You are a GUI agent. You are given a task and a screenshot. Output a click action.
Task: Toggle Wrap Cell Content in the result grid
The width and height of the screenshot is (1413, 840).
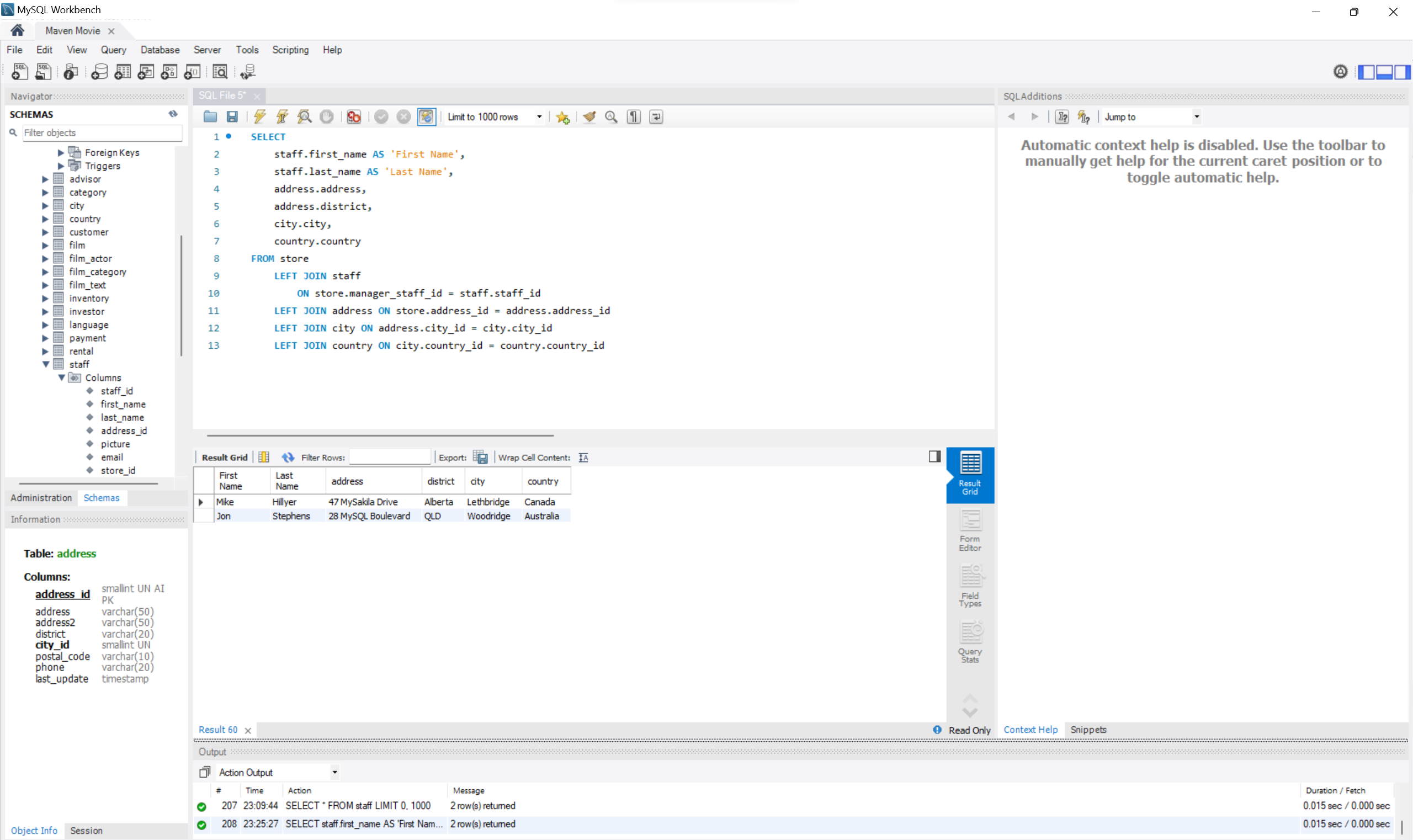coord(583,457)
